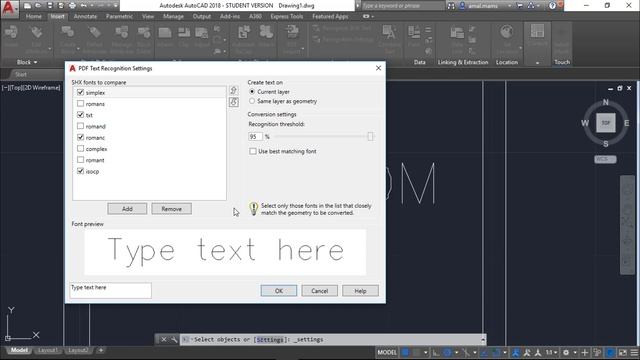Expand Block panel dropdown in ribbon
This screenshot has height=360, width=640.
(27, 62)
